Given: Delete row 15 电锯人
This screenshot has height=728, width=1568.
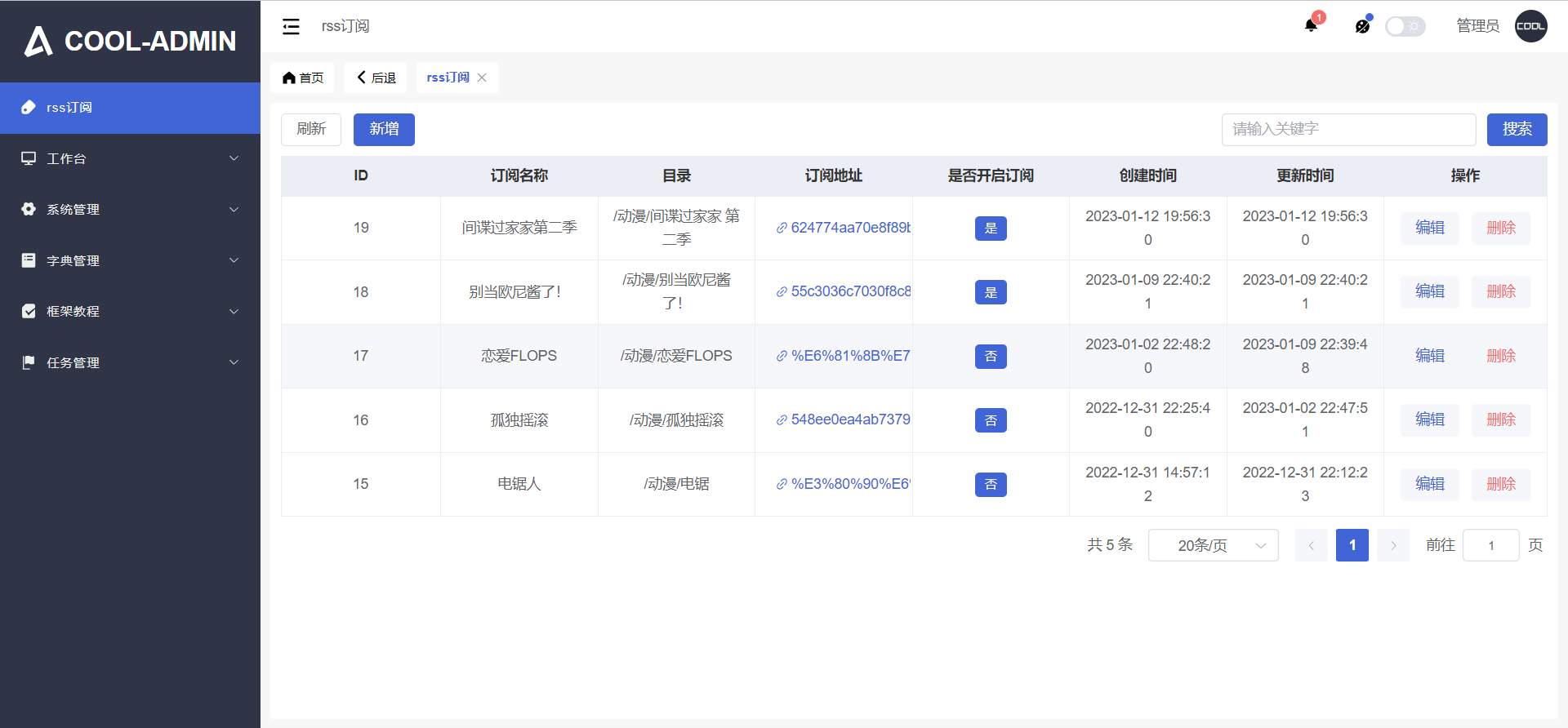Looking at the screenshot, I should point(1501,484).
